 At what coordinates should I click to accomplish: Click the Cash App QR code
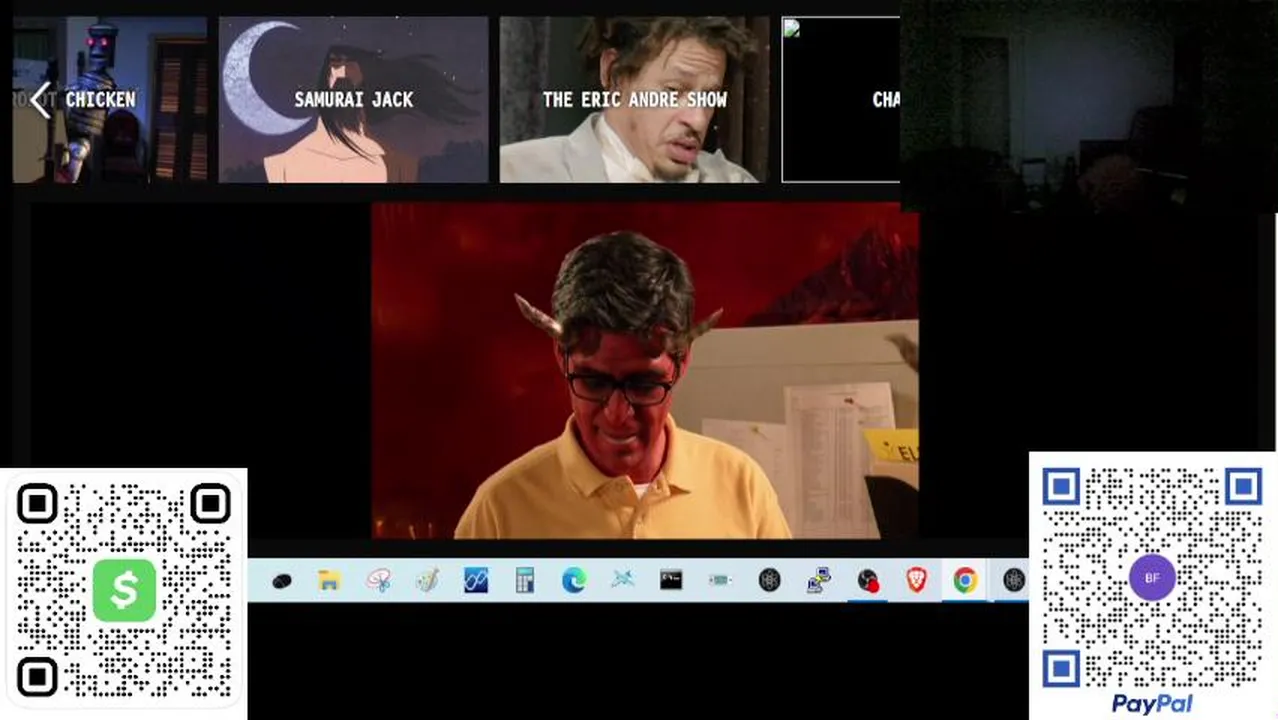click(x=124, y=591)
